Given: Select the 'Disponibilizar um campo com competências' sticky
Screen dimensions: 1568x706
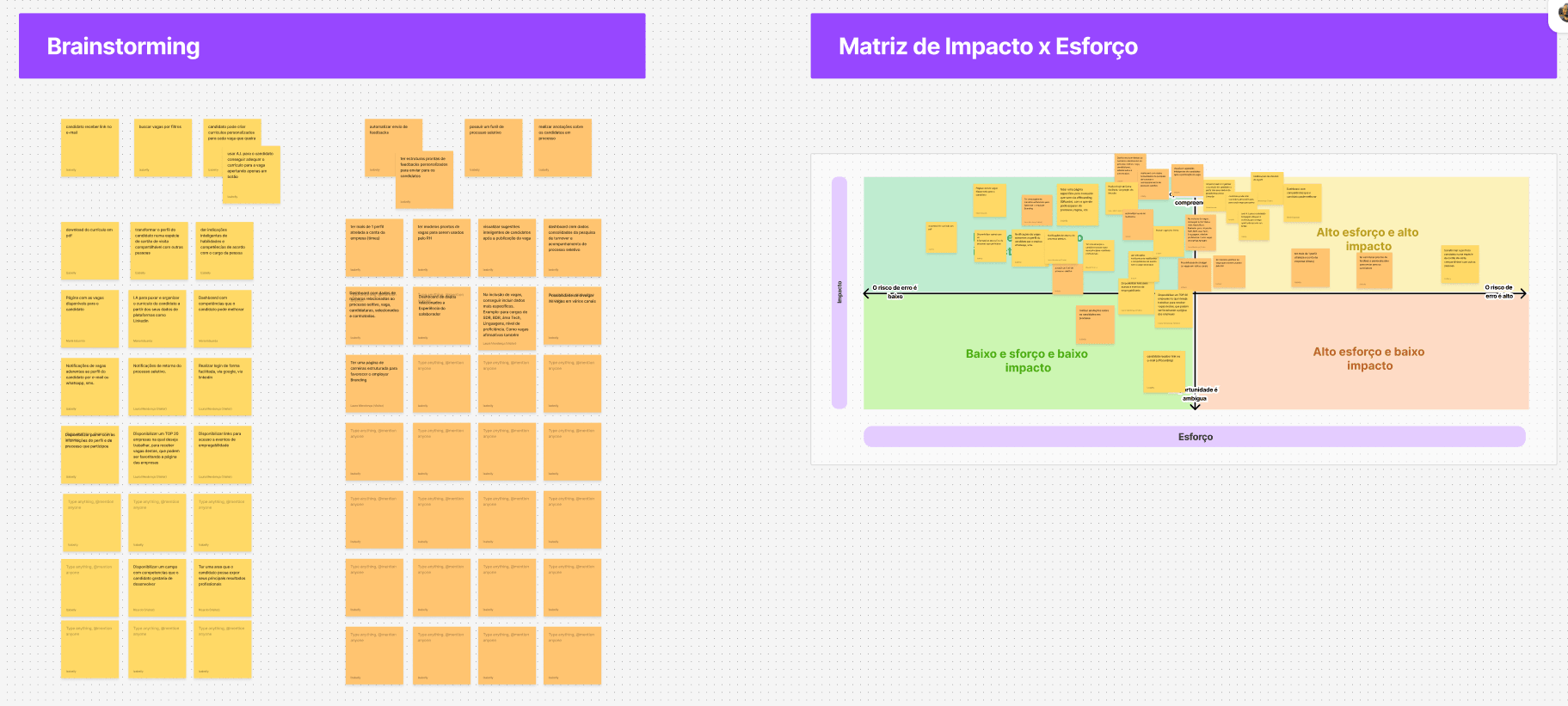Looking at the screenshot, I should click(157, 588).
